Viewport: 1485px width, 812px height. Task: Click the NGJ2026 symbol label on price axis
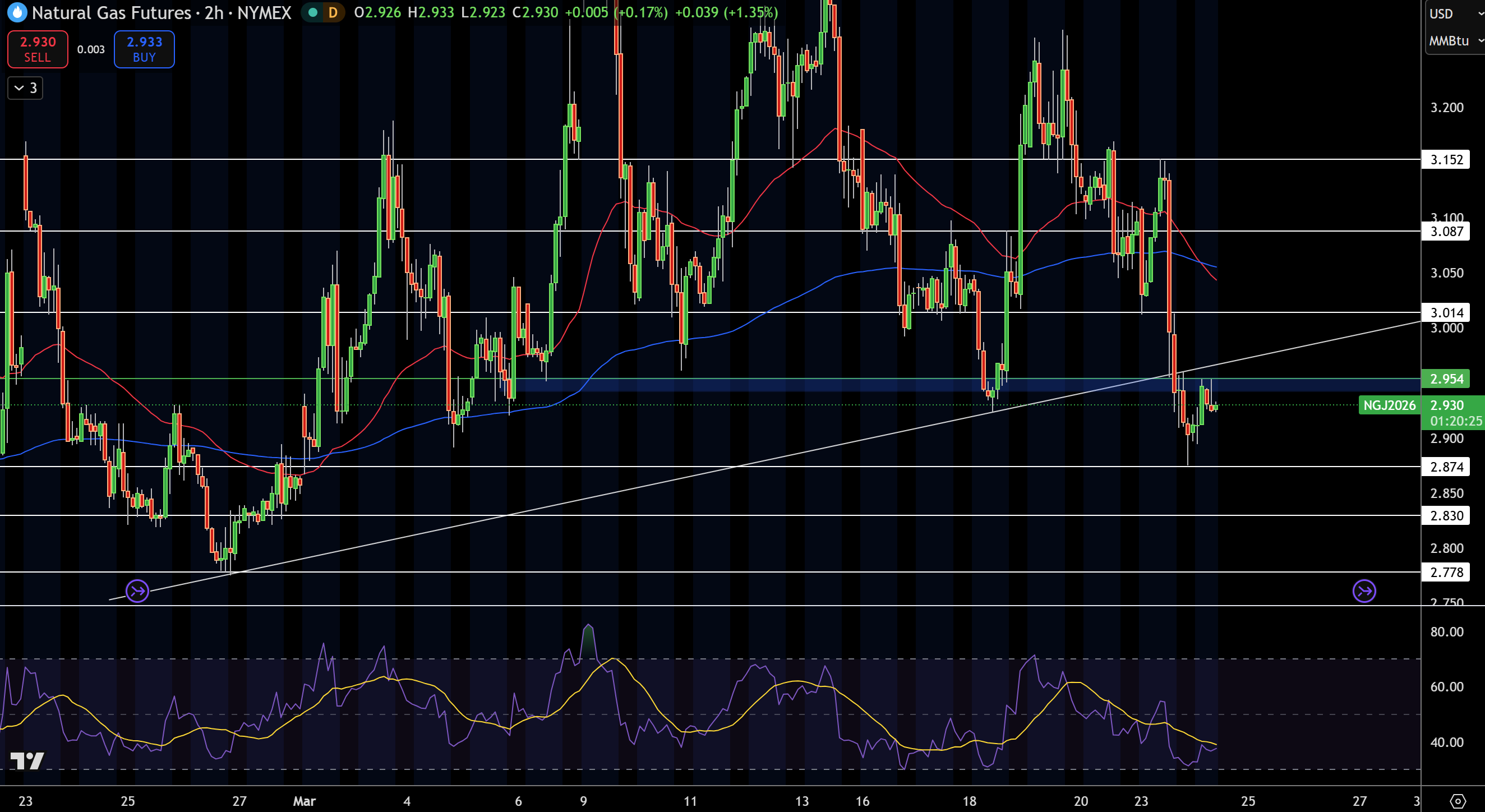pos(1389,405)
